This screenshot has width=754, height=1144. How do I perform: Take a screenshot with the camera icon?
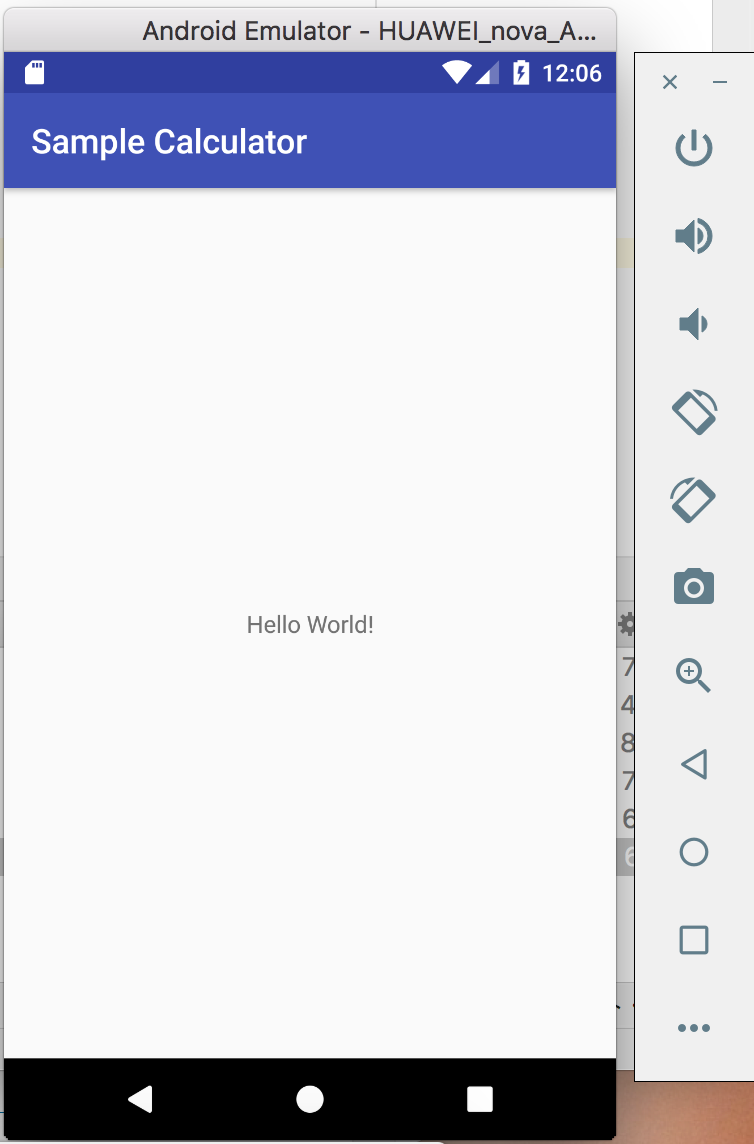[693, 587]
